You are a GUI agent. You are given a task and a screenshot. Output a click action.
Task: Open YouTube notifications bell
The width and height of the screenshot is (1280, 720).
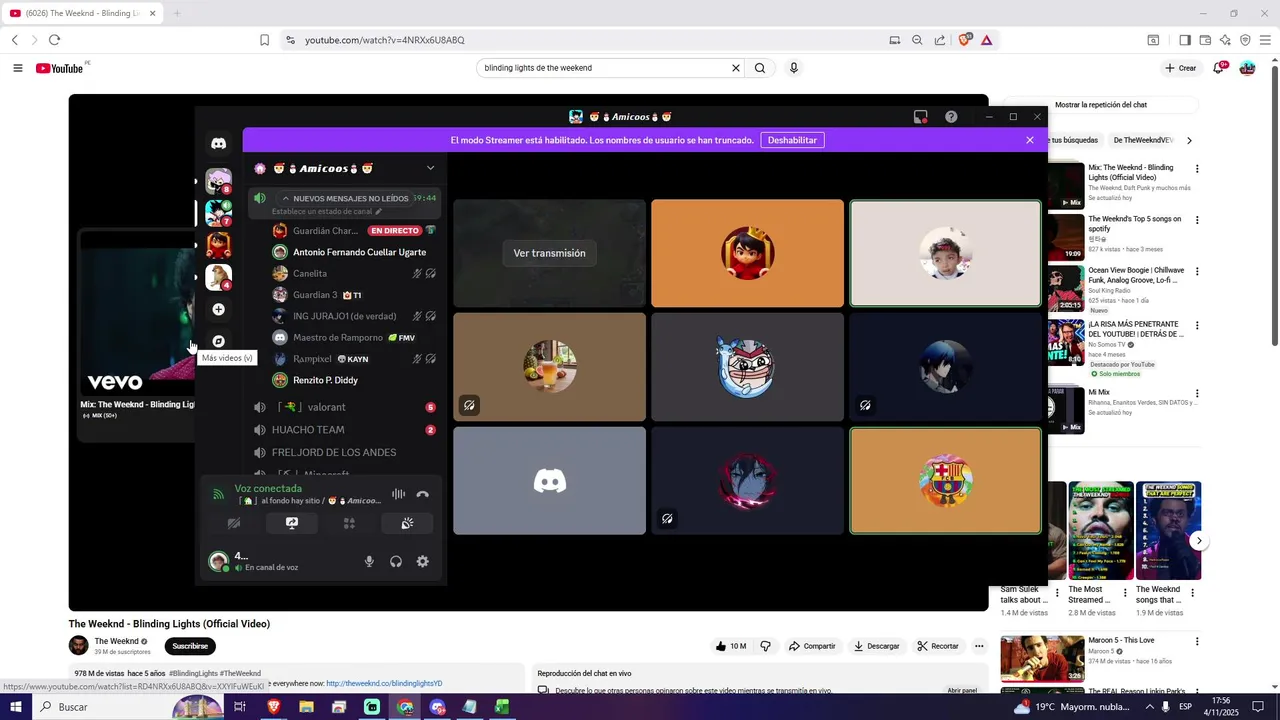pos(1219,68)
